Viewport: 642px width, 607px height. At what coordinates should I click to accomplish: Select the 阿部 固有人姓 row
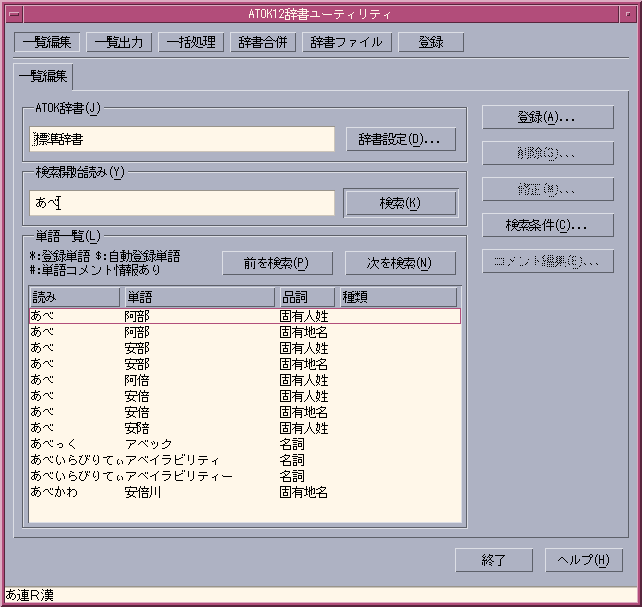coord(245,316)
